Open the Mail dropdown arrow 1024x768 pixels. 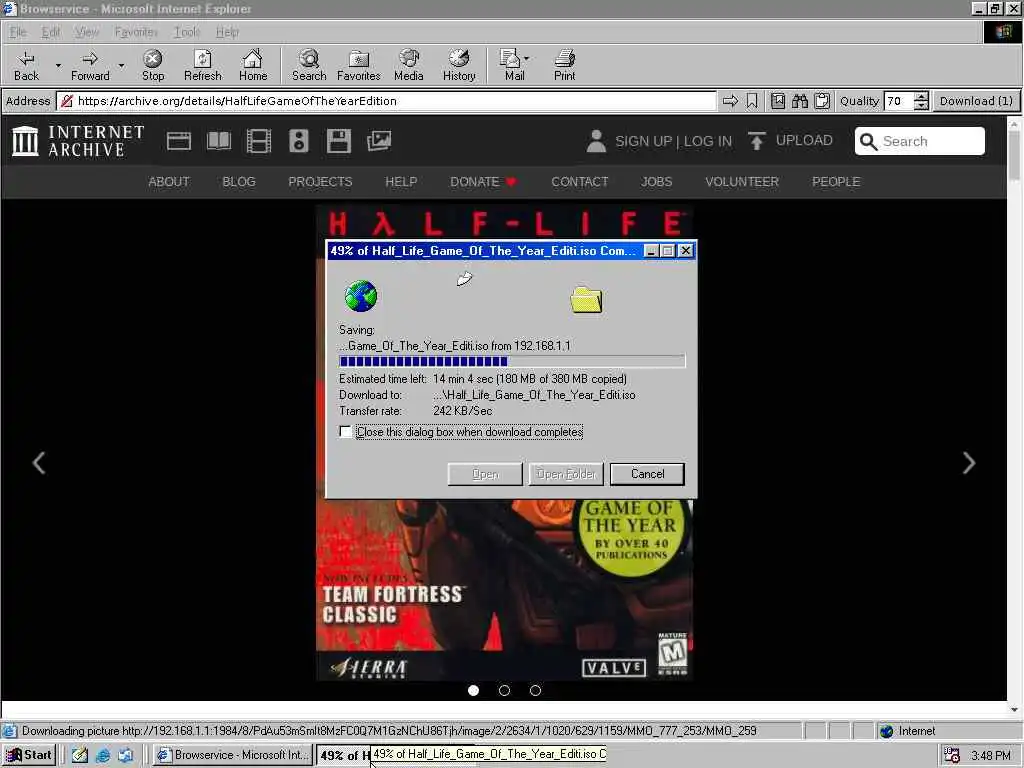coord(526,59)
